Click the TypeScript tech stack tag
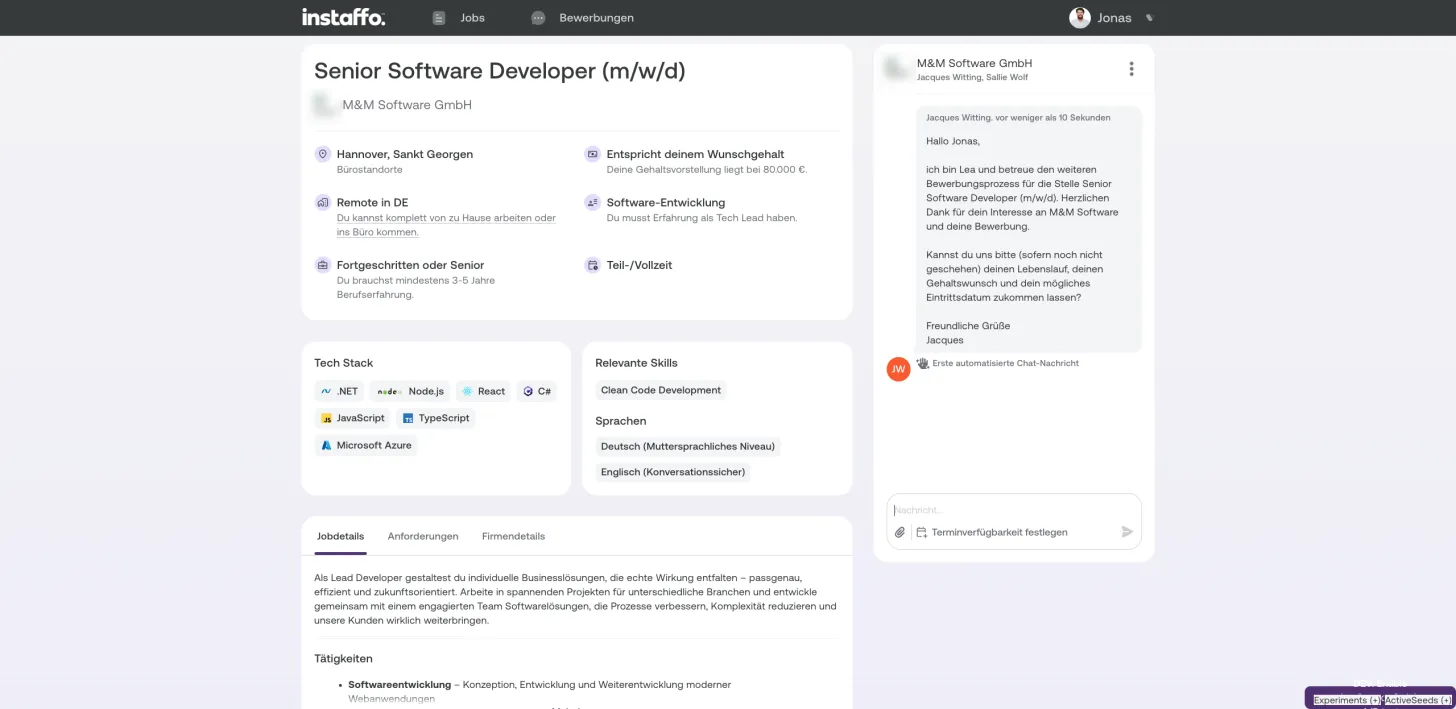This screenshot has width=1456, height=709. click(x=435, y=418)
